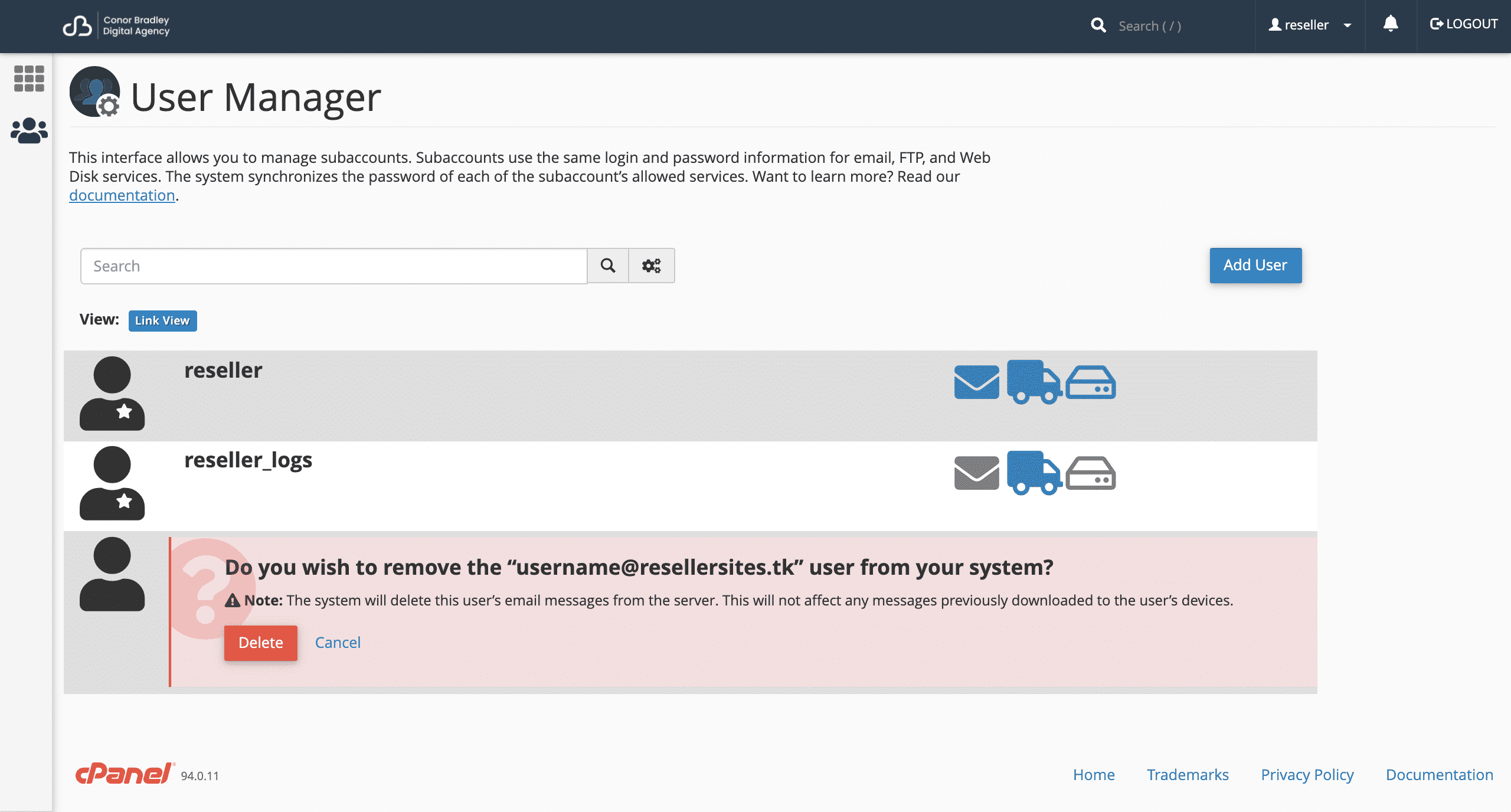
Task: Click the header search magnifier icon
Action: coord(1098,25)
